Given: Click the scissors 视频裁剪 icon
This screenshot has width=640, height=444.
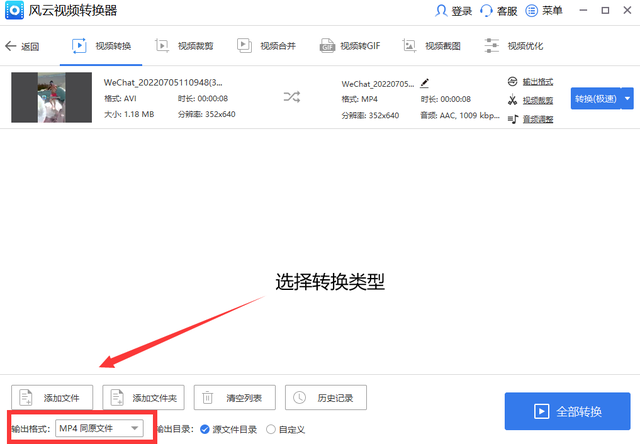Looking at the screenshot, I should pos(512,100).
